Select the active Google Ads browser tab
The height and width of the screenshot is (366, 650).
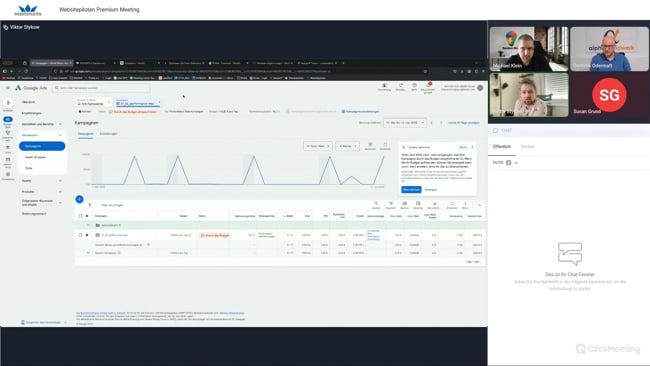[52, 63]
